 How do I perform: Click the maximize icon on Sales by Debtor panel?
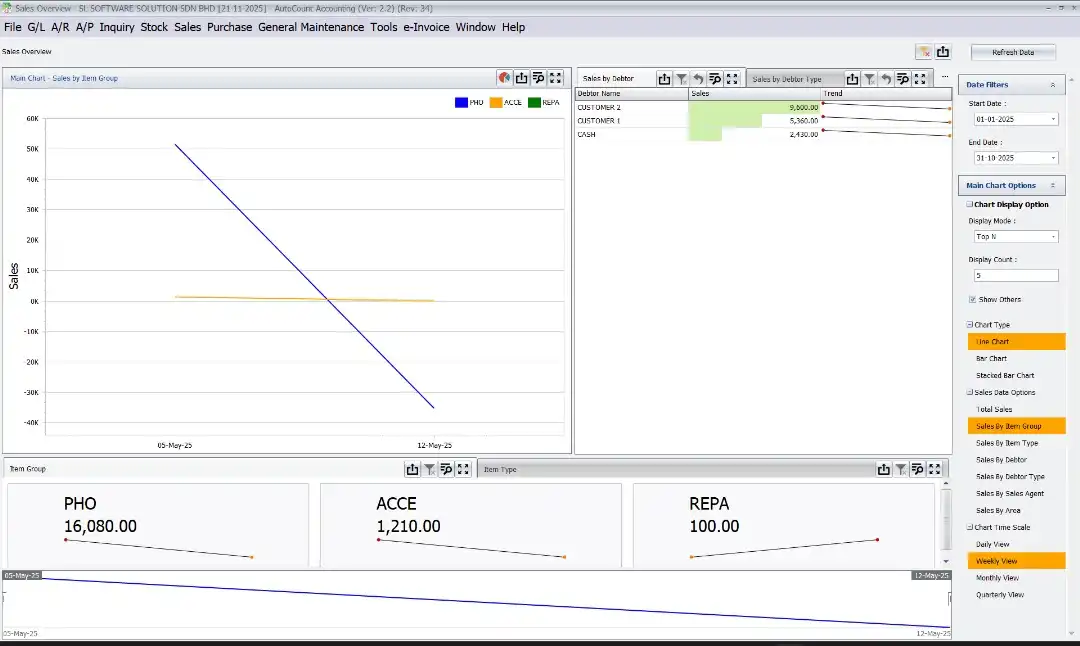(732, 78)
